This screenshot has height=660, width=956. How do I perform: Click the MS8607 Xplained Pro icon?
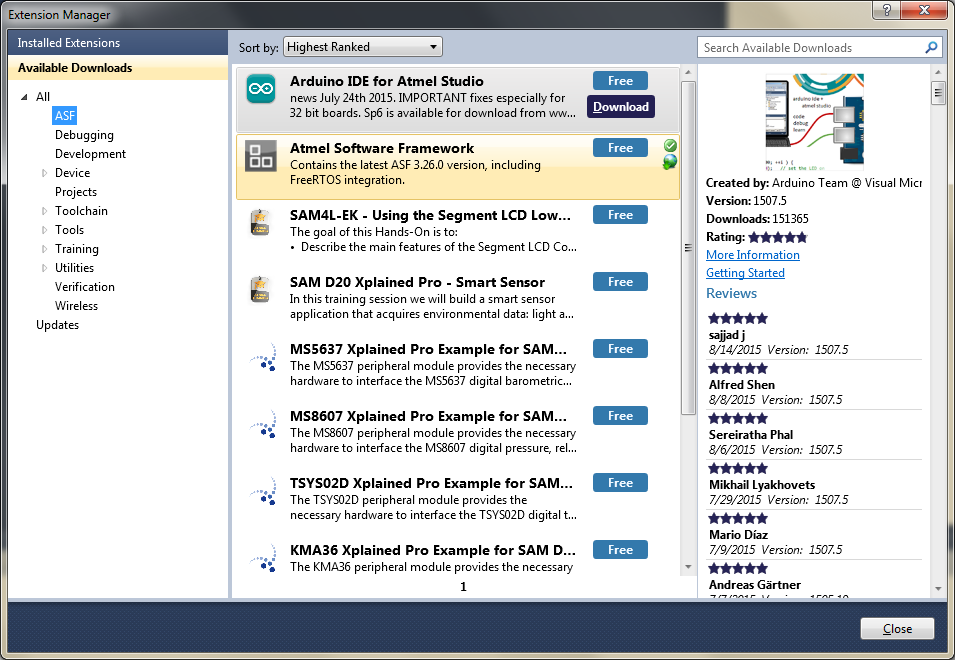click(263, 423)
